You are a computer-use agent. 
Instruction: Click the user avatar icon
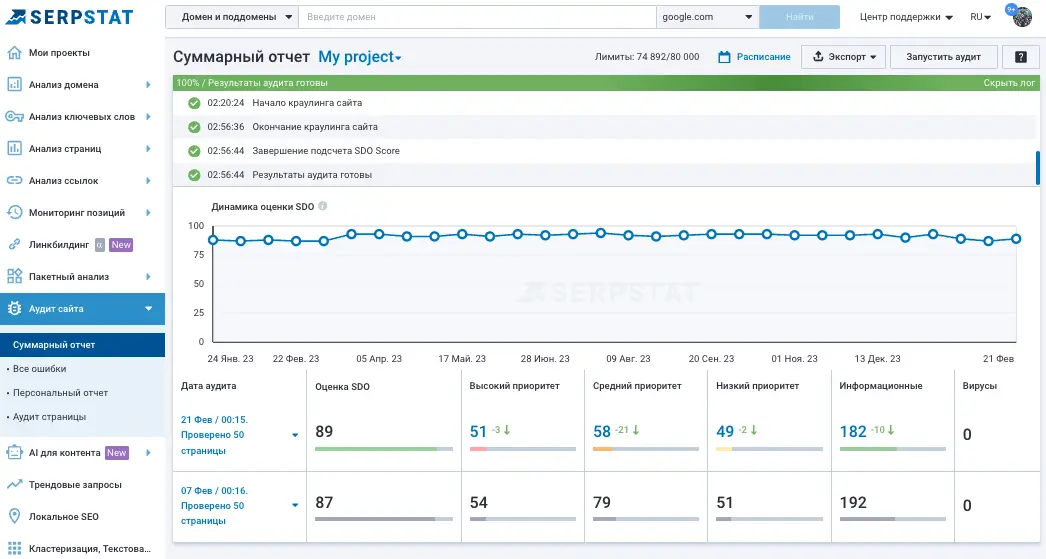[x=1022, y=17]
